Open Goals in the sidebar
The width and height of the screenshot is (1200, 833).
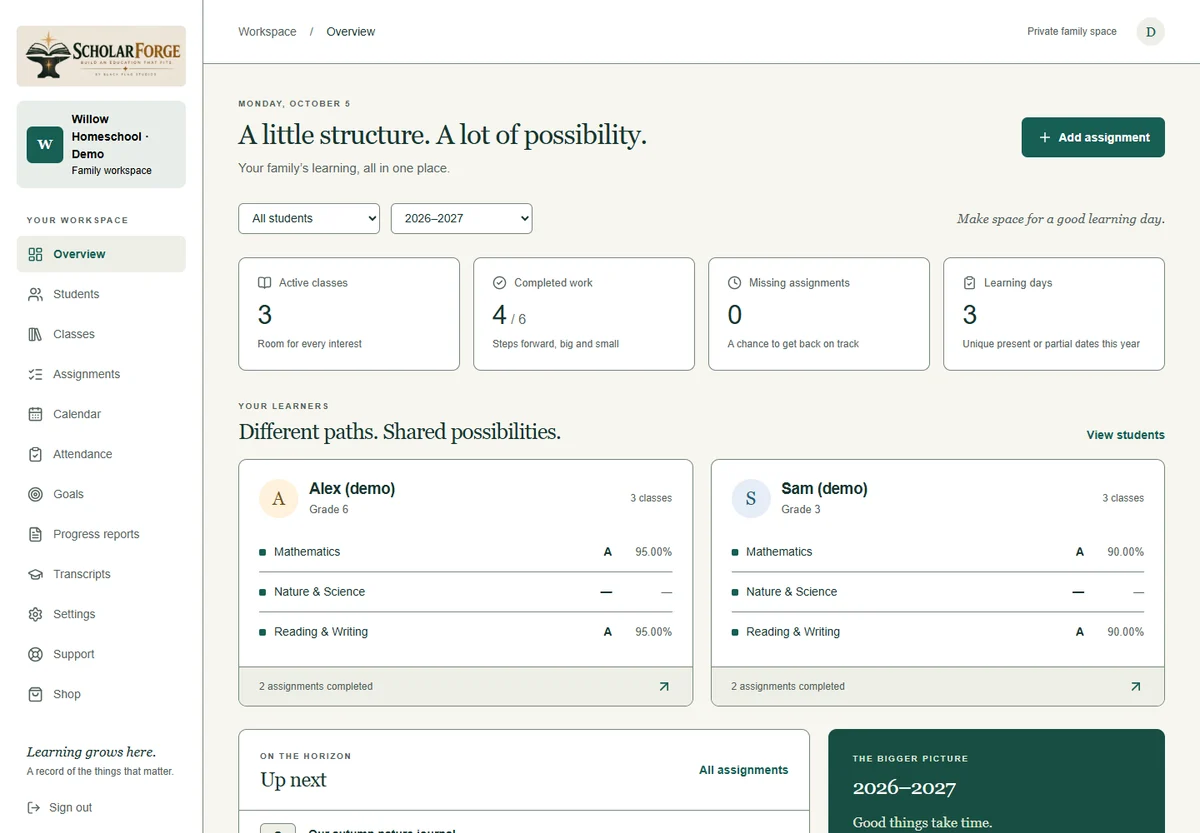[x=101, y=494]
